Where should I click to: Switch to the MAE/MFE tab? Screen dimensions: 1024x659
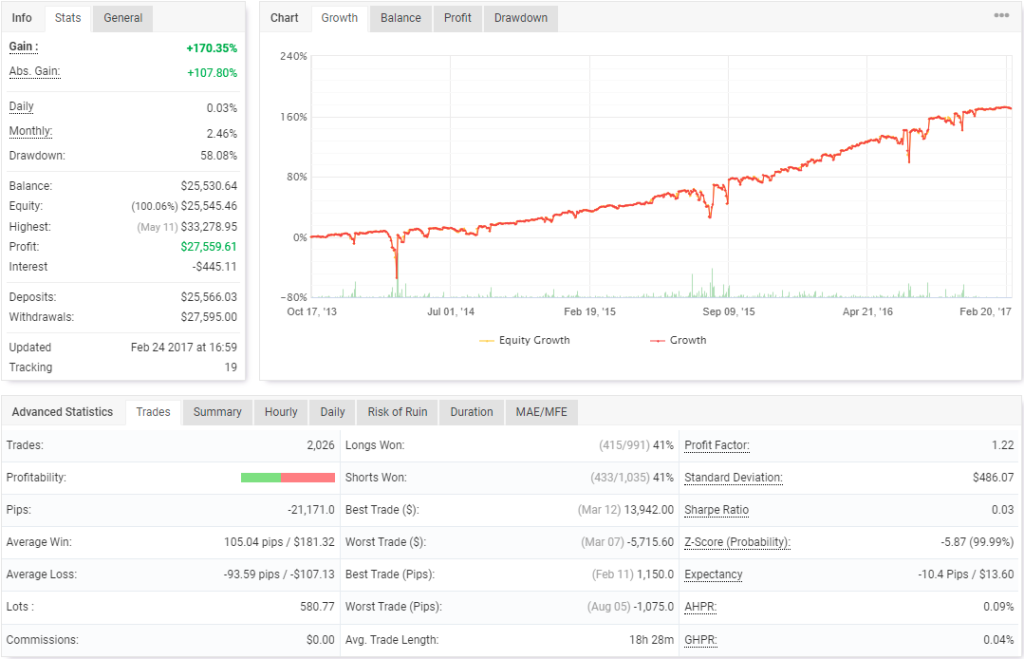point(541,412)
